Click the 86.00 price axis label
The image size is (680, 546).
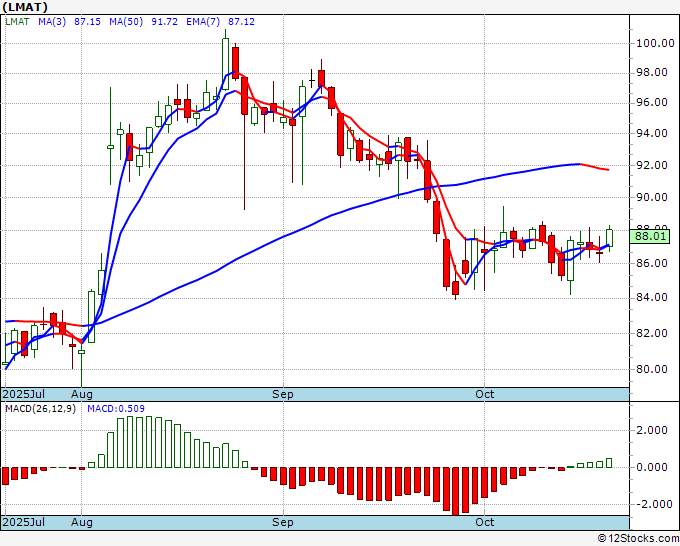pos(652,263)
